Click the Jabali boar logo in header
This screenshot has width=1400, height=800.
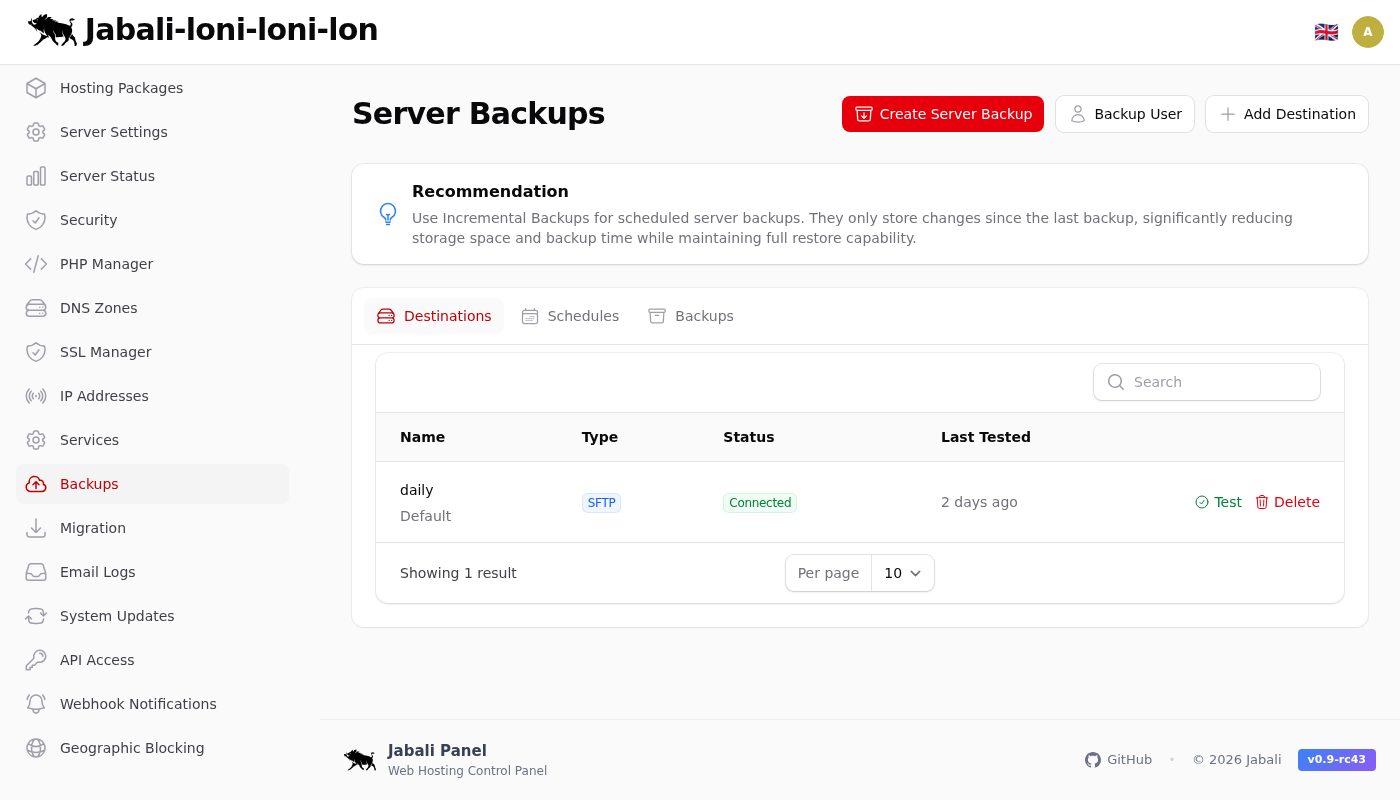[52, 30]
